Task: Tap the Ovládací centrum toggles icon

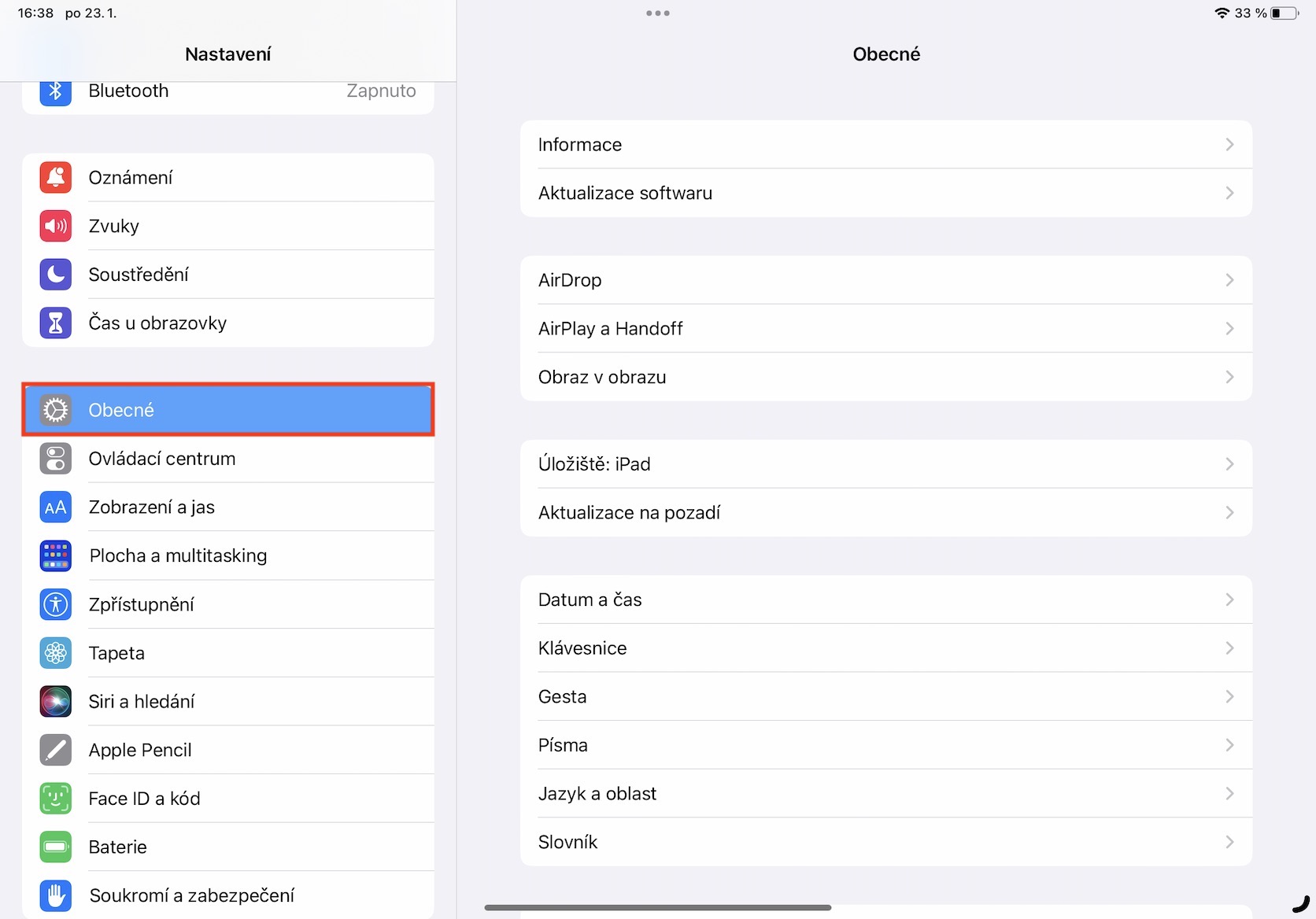Action: click(56, 459)
